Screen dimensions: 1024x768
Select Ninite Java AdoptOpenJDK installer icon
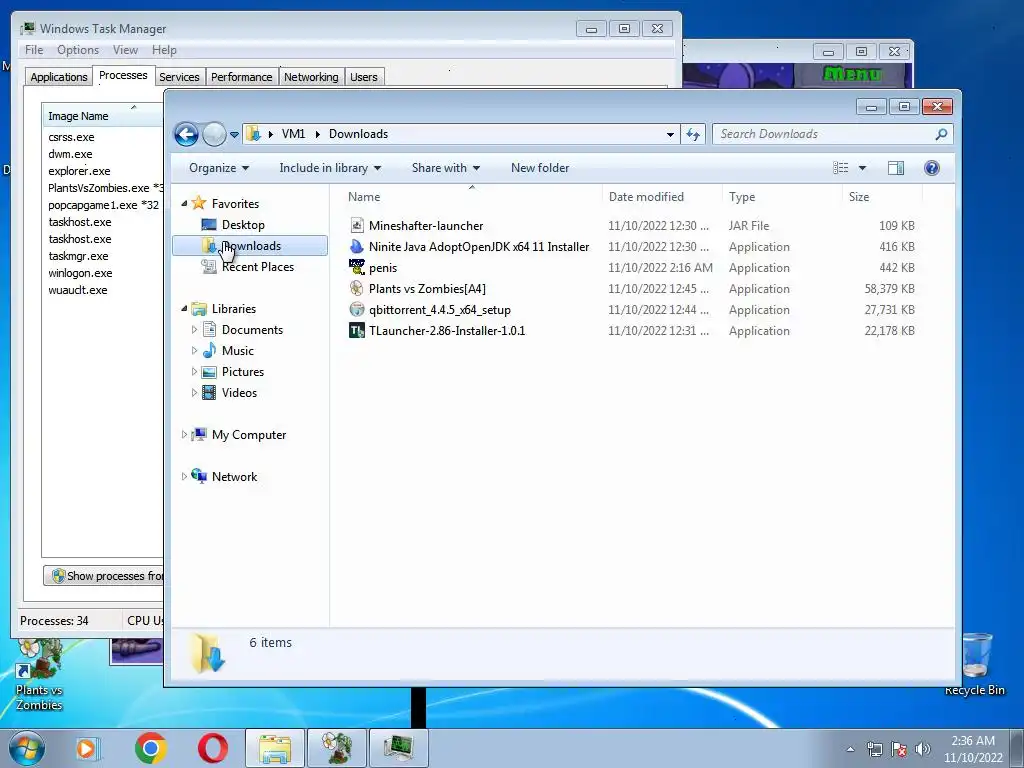pos(357,247)
